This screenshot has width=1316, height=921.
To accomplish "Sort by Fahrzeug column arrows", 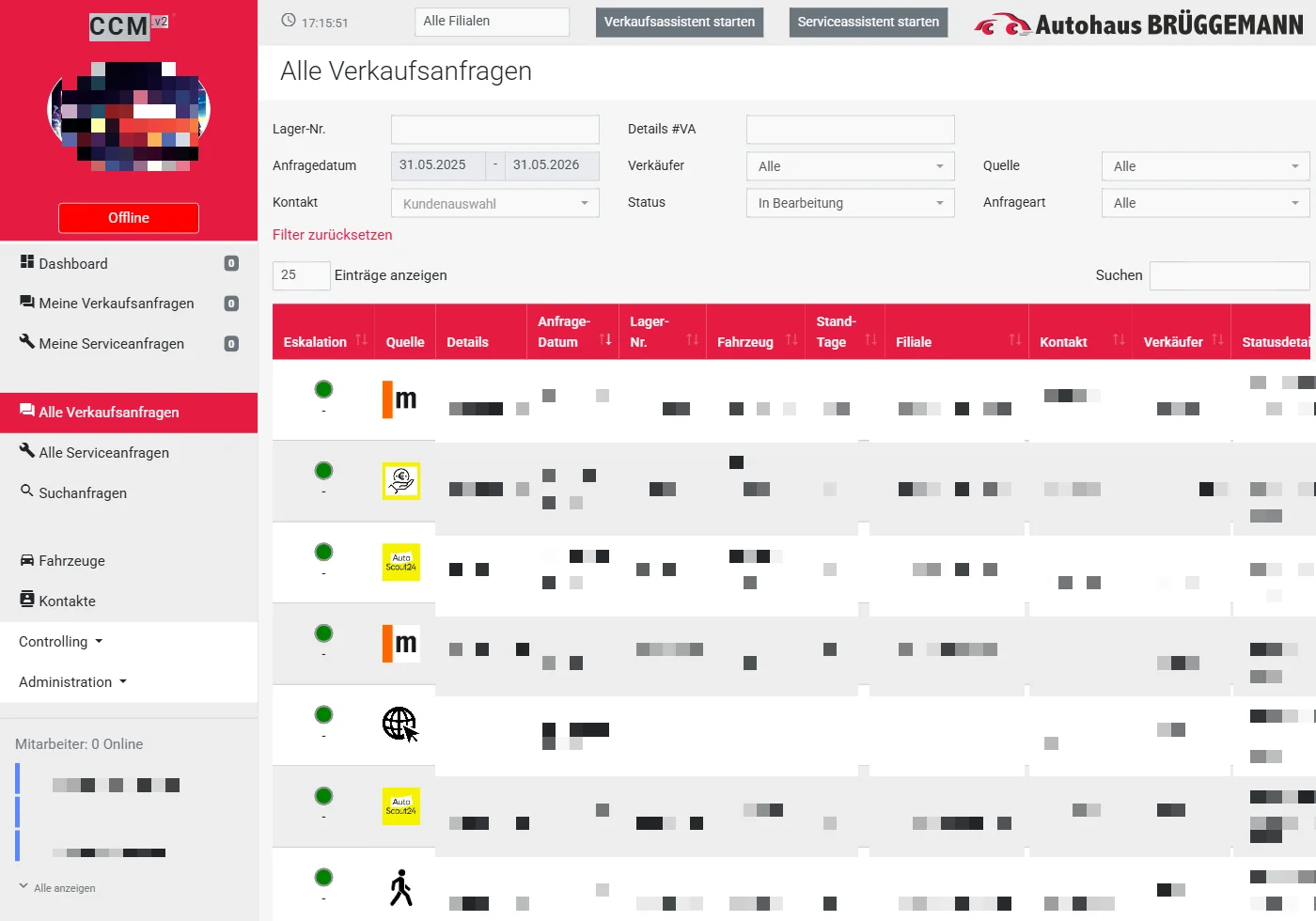I will coord(791,340).
